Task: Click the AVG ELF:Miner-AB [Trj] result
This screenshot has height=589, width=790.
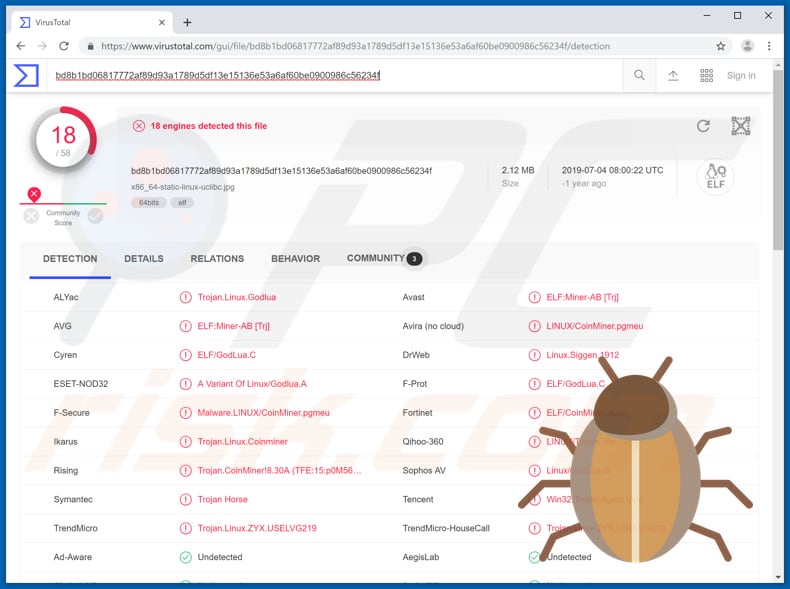Action: (233, 326)
